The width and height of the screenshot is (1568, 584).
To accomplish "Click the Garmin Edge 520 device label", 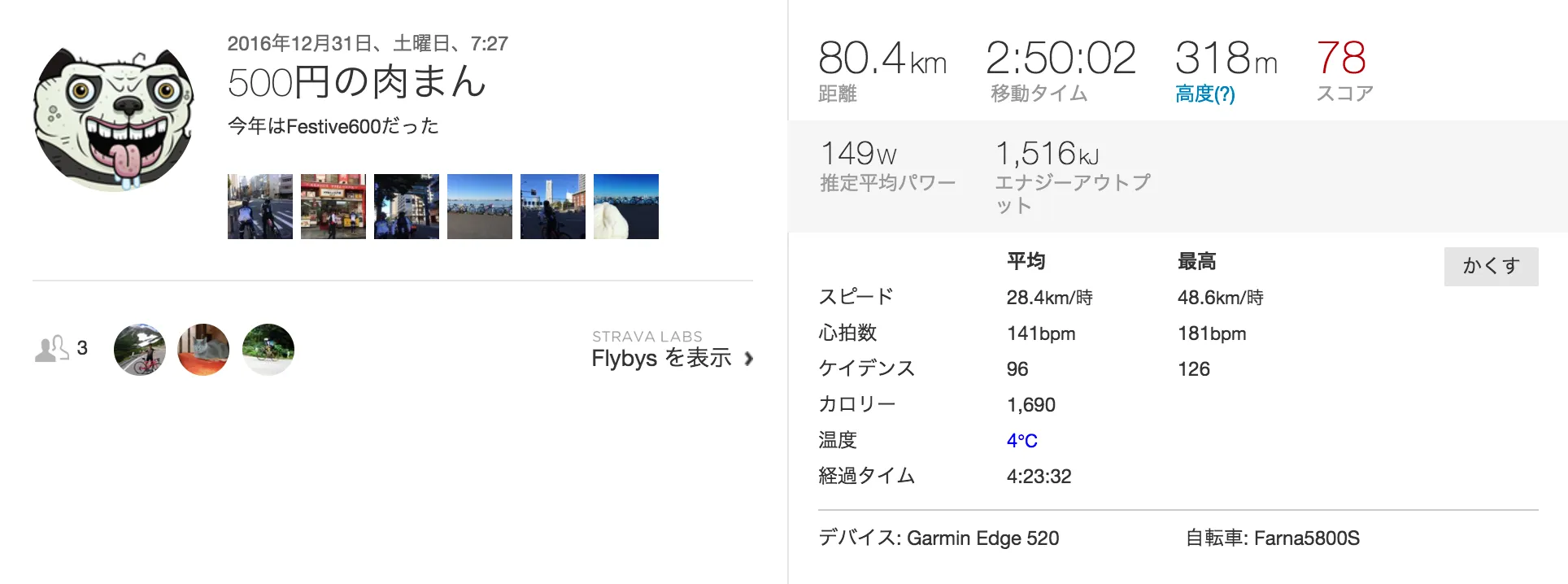I will [x=939, y=538].
